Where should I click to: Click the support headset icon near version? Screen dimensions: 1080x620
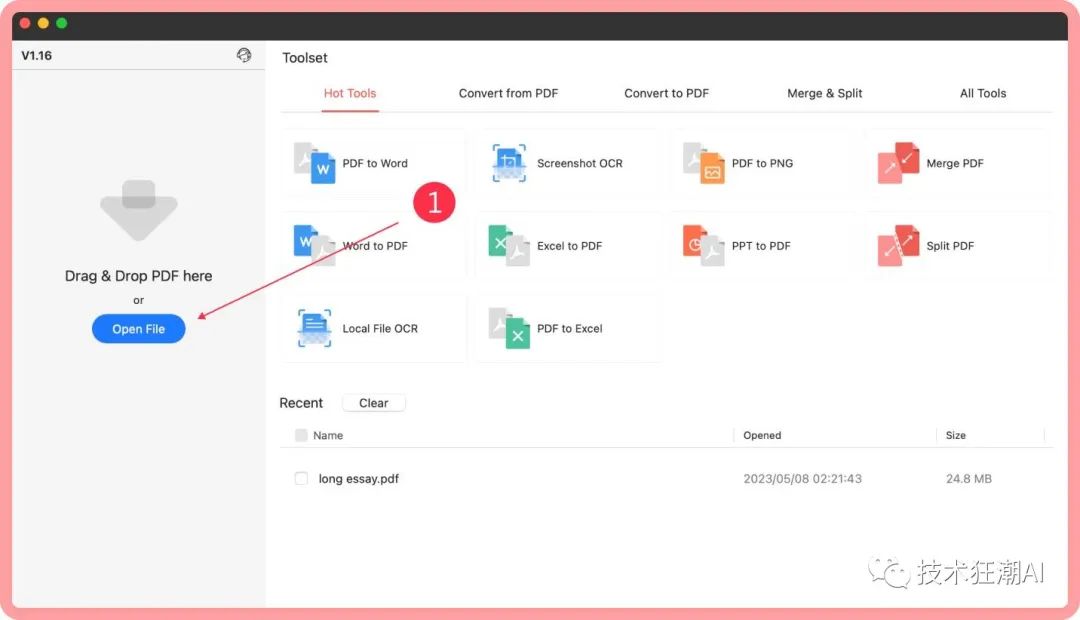pos(244,55)
